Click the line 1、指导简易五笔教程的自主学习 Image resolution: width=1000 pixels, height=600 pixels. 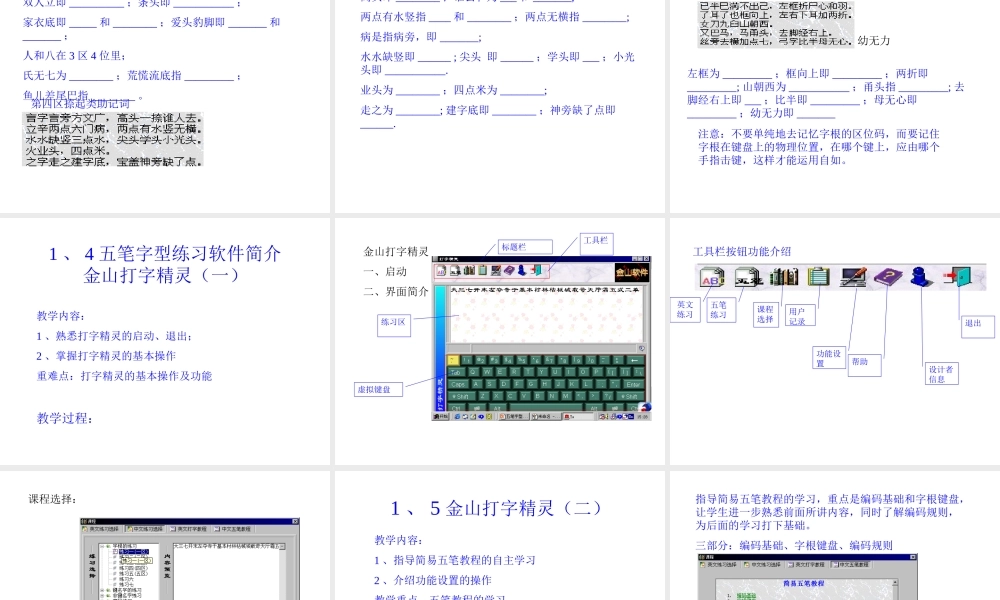click(x=455, y=560)
